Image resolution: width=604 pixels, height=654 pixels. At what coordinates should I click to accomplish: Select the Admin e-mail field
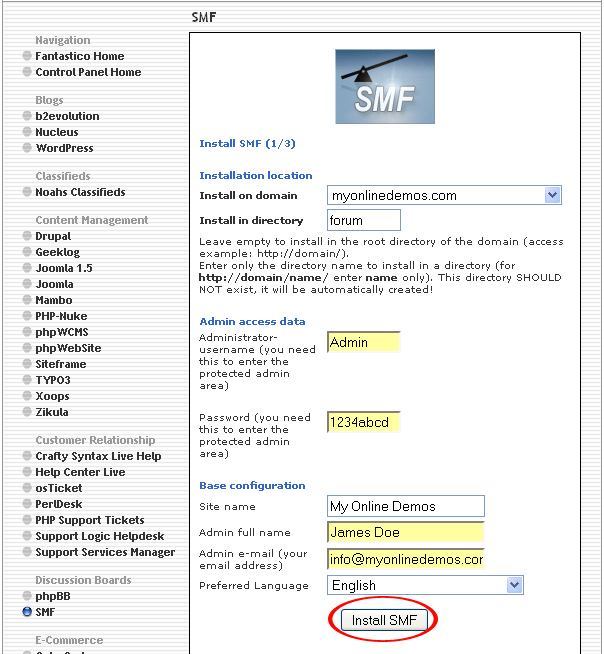[405, 559]
